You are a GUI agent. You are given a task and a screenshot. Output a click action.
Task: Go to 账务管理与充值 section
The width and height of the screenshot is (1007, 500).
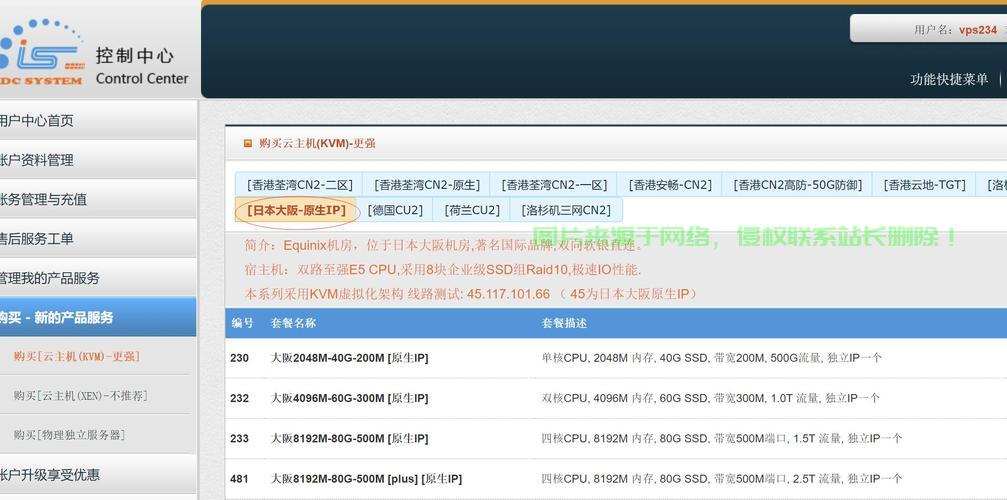coord(45,199)
